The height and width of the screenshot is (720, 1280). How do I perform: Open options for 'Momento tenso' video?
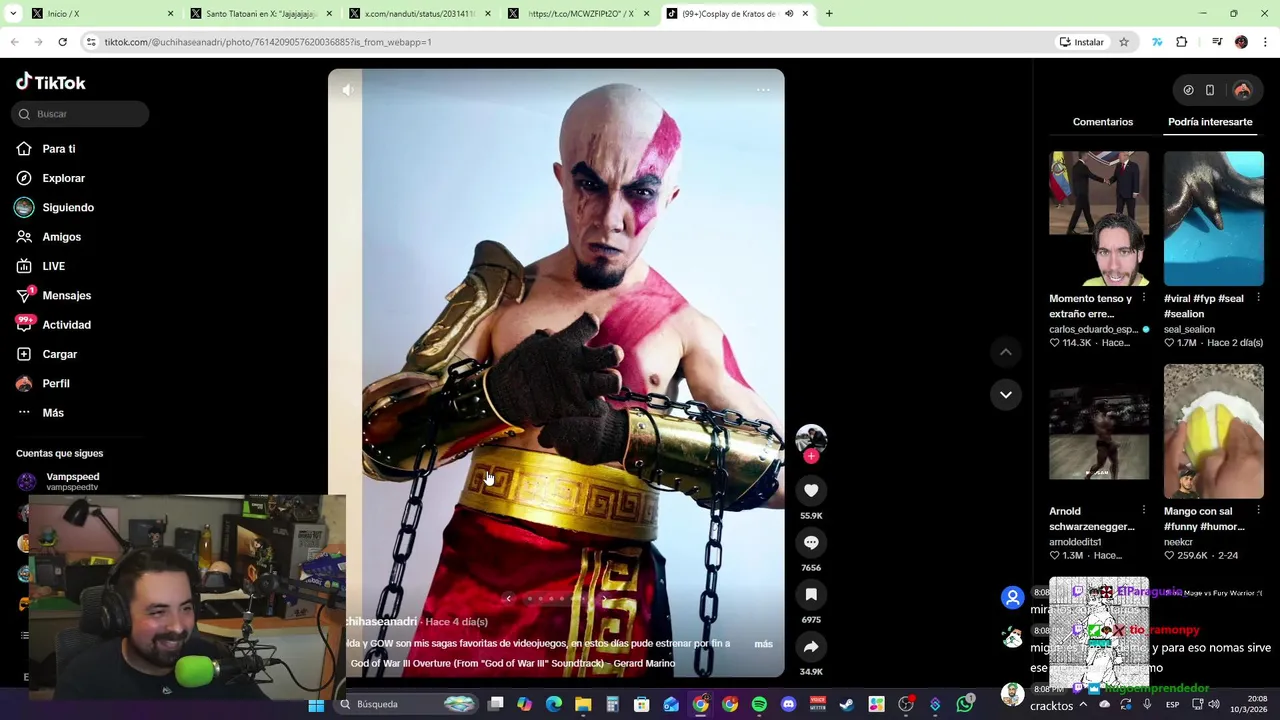[1144, 298]
